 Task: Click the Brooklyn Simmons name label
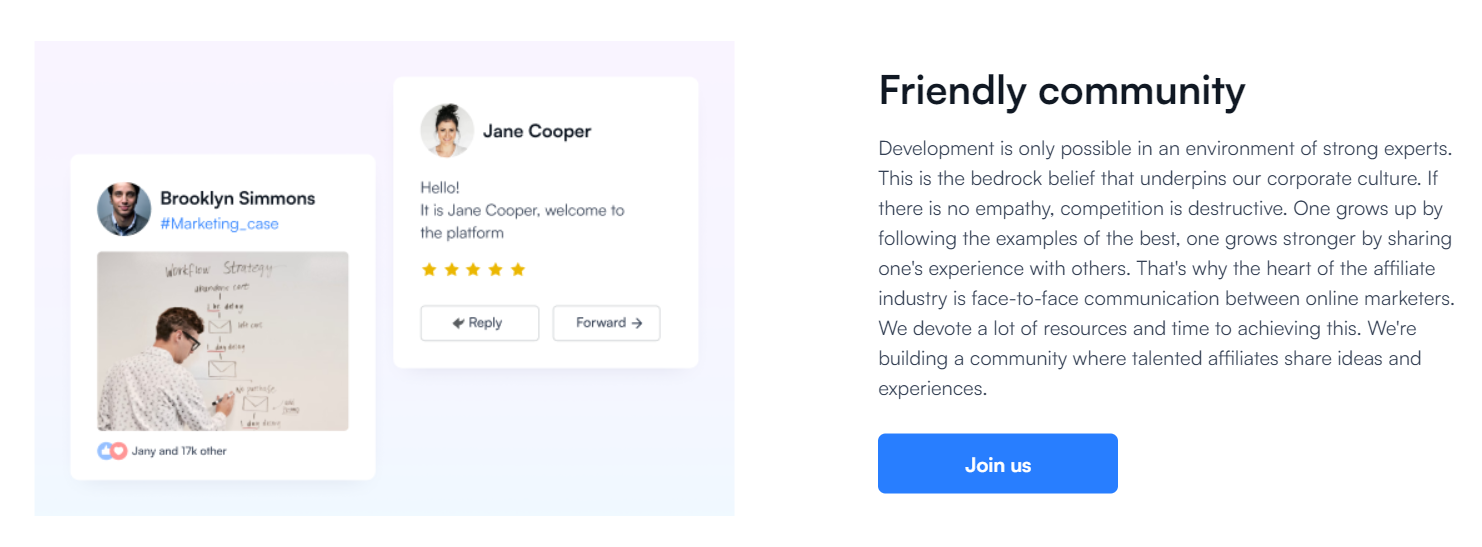238,198
